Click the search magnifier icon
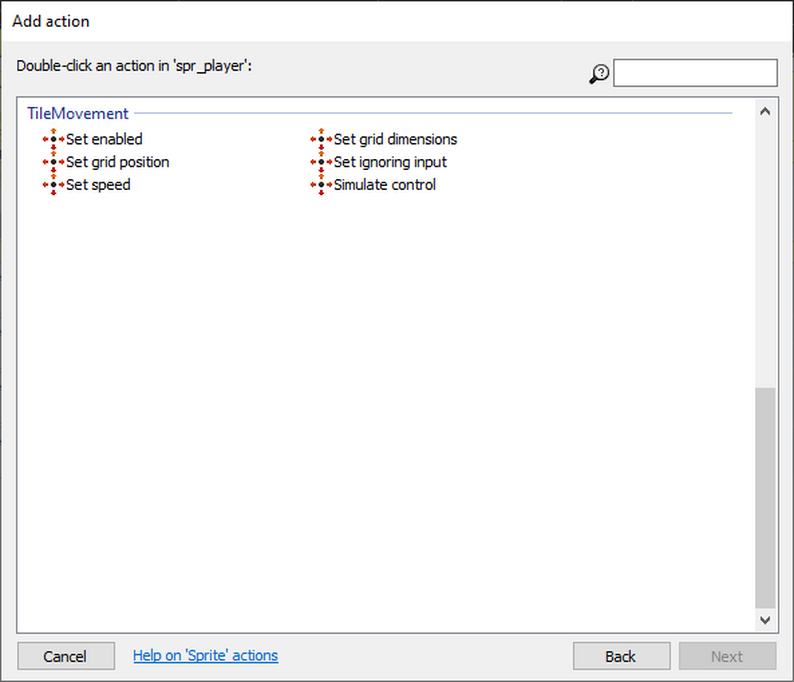The image size is (794, 682). pos(599,74)
